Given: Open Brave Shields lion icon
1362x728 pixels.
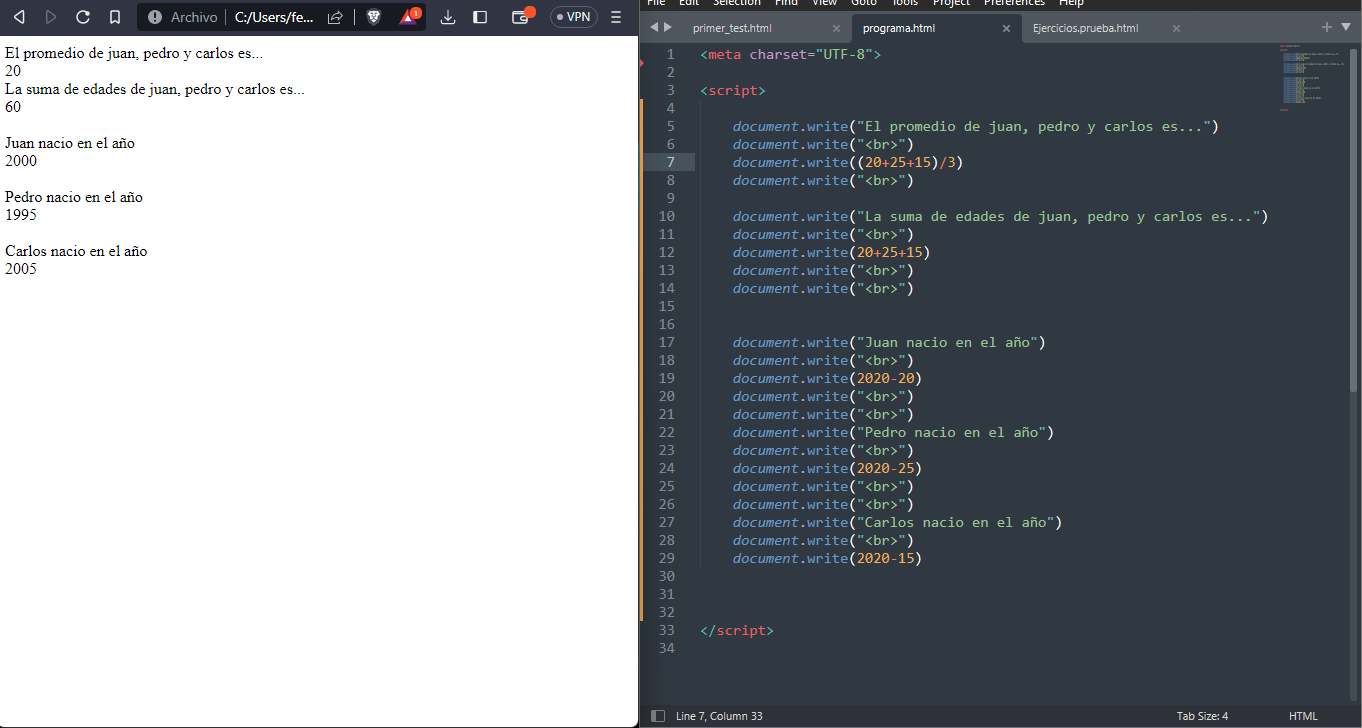Looking at the screenshot, I should point(373,17).
